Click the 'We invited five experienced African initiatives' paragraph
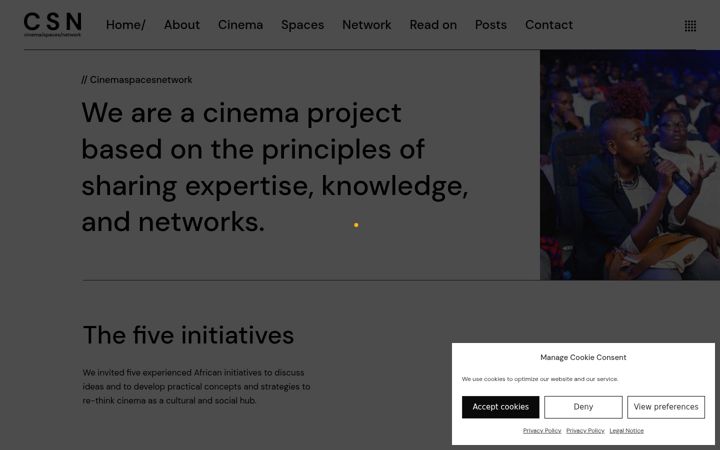Image resolution: width=720 pixels, height=450 pixels. [197, 387]
